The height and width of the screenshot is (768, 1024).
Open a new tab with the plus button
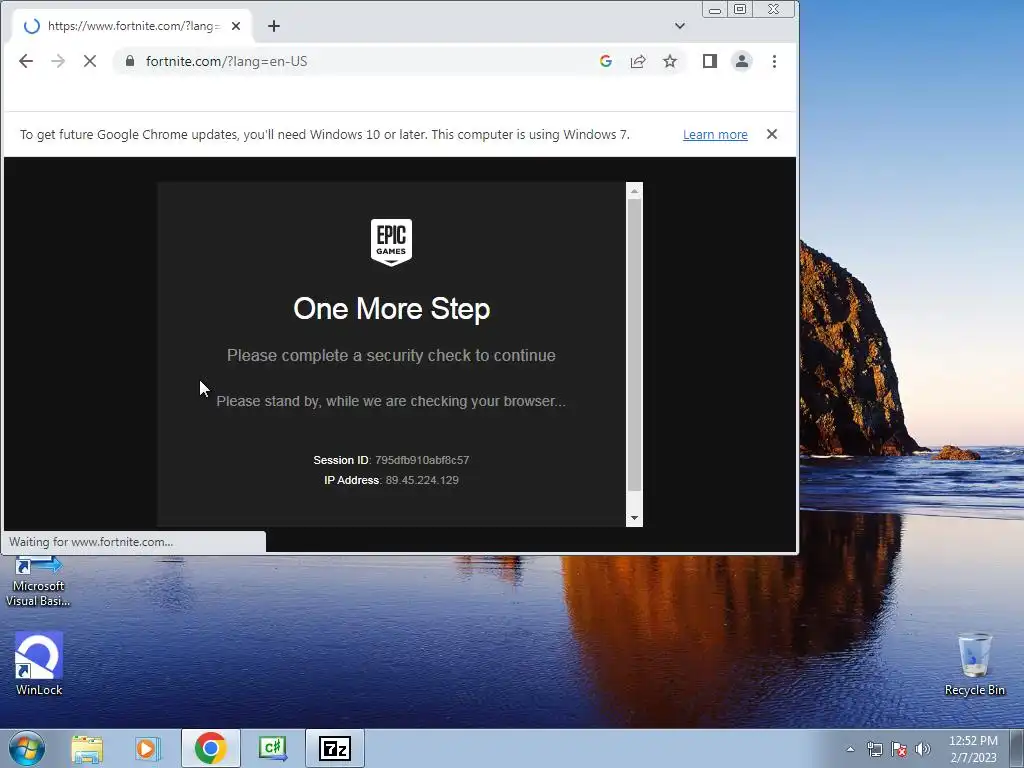pos(274,26)
